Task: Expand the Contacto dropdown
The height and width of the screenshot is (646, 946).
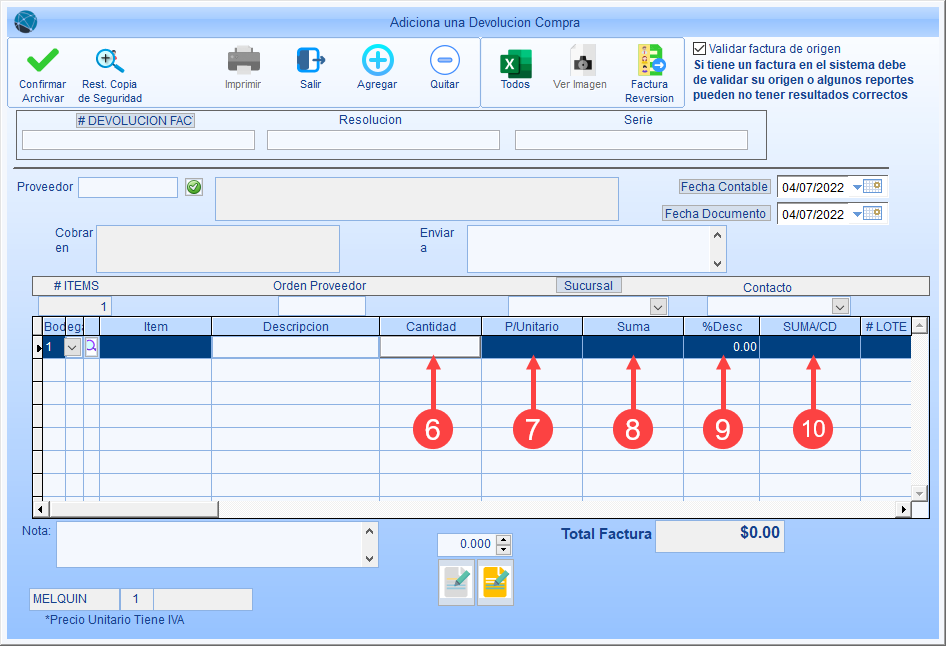Action: [840, 306]
